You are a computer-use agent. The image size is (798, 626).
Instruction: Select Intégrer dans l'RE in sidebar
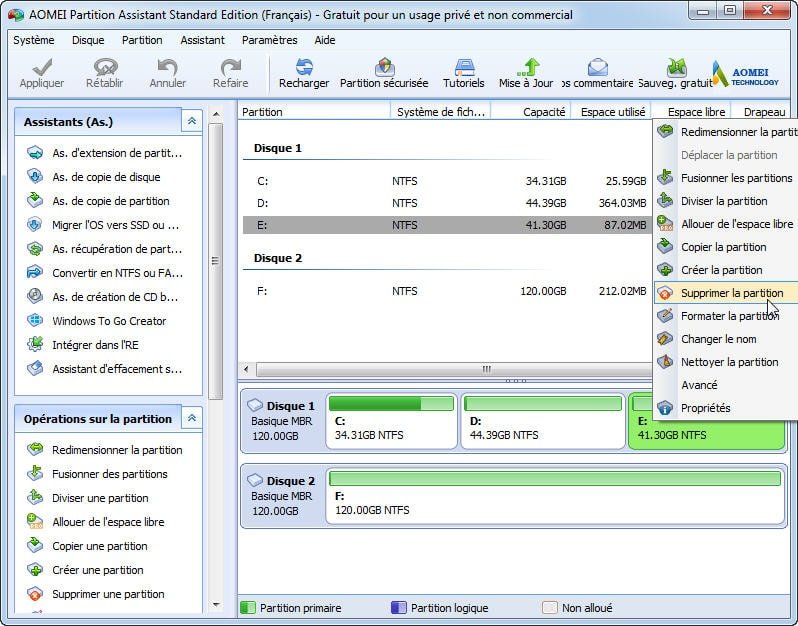pyautogui.click(x=83, y=345)
